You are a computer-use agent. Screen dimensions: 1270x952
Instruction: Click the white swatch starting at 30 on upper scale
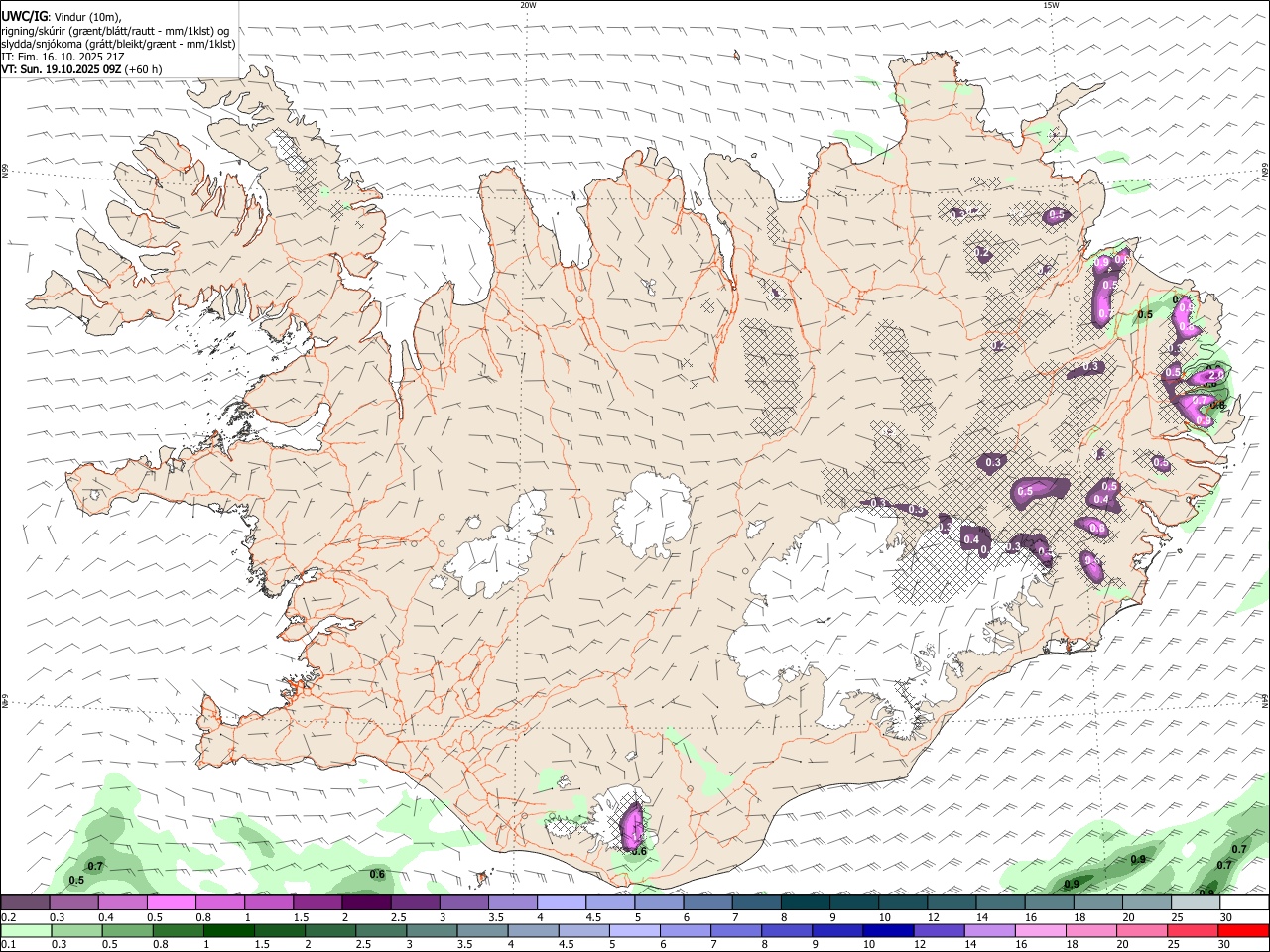[1245, 903]
